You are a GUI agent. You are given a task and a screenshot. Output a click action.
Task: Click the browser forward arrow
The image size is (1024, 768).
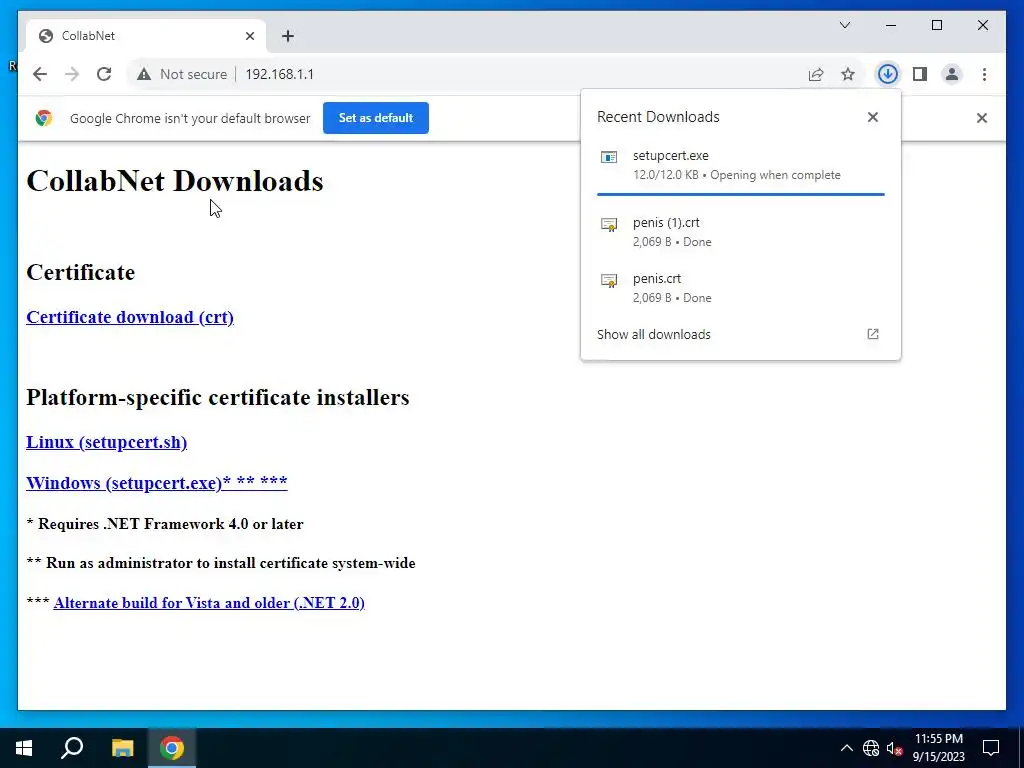72,74
